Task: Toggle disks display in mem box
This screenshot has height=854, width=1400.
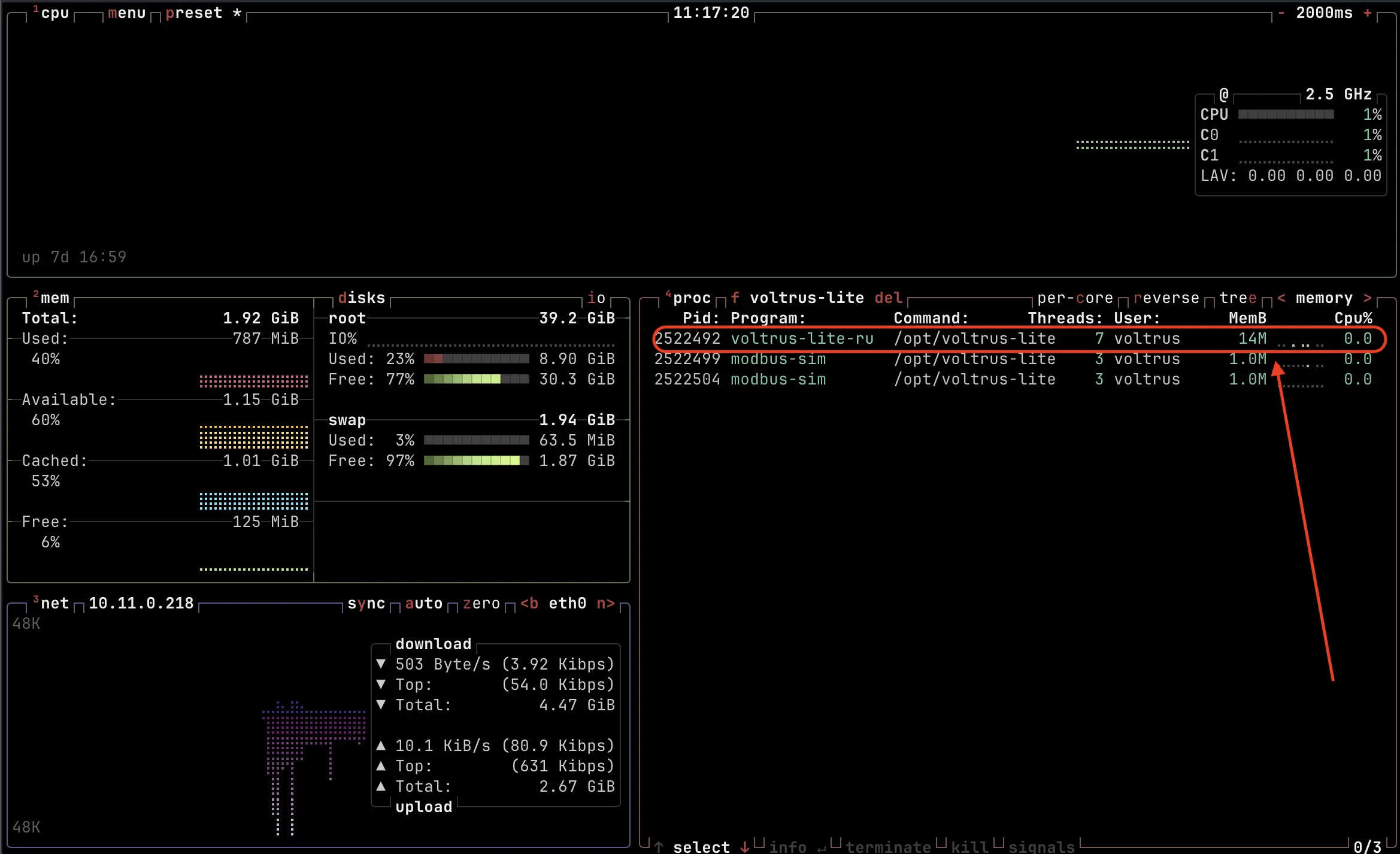Action: coord(362,298)
